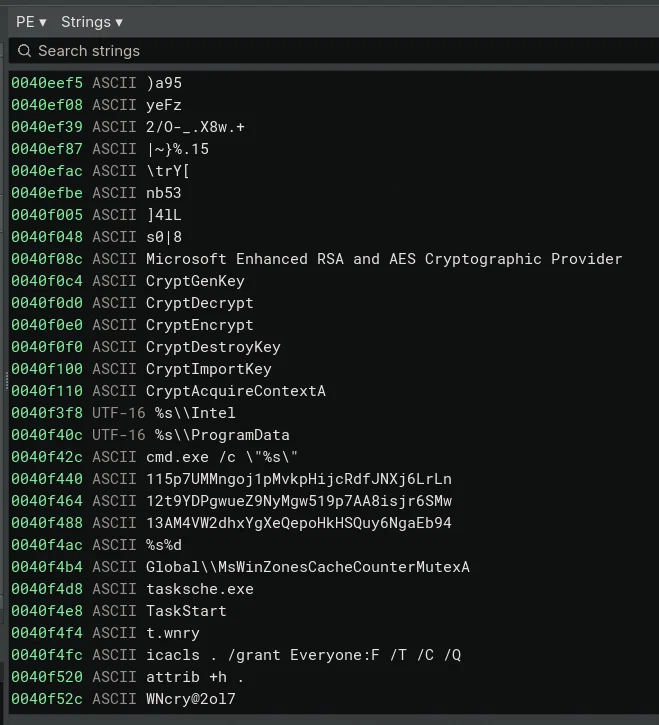Select the string starting with 12t9YDPgwueZ9
This screenshot has height=725, width=659.
tap(299, 501)
